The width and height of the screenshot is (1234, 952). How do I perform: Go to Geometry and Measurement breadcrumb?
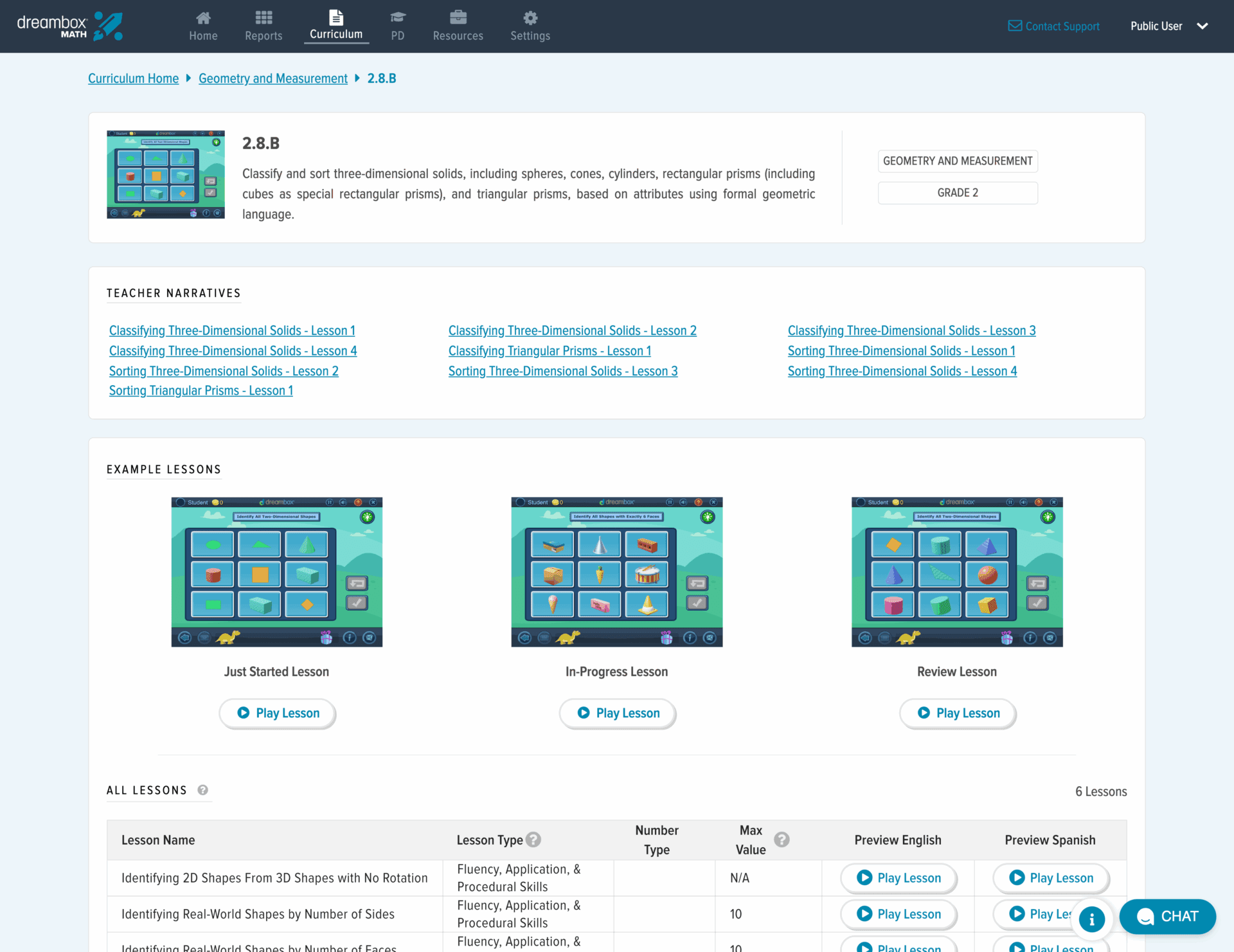273,78
